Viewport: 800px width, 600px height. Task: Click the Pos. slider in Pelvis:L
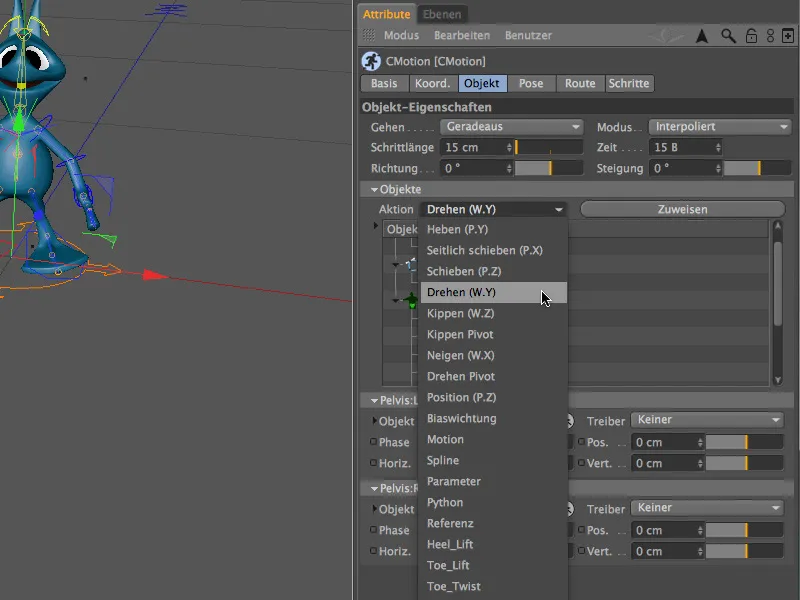745,442
